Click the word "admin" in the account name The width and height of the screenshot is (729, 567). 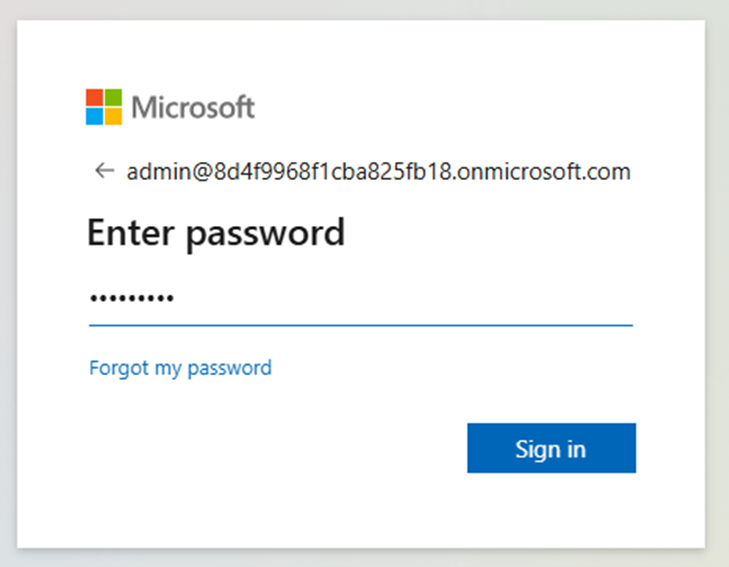tap(159, 171)
